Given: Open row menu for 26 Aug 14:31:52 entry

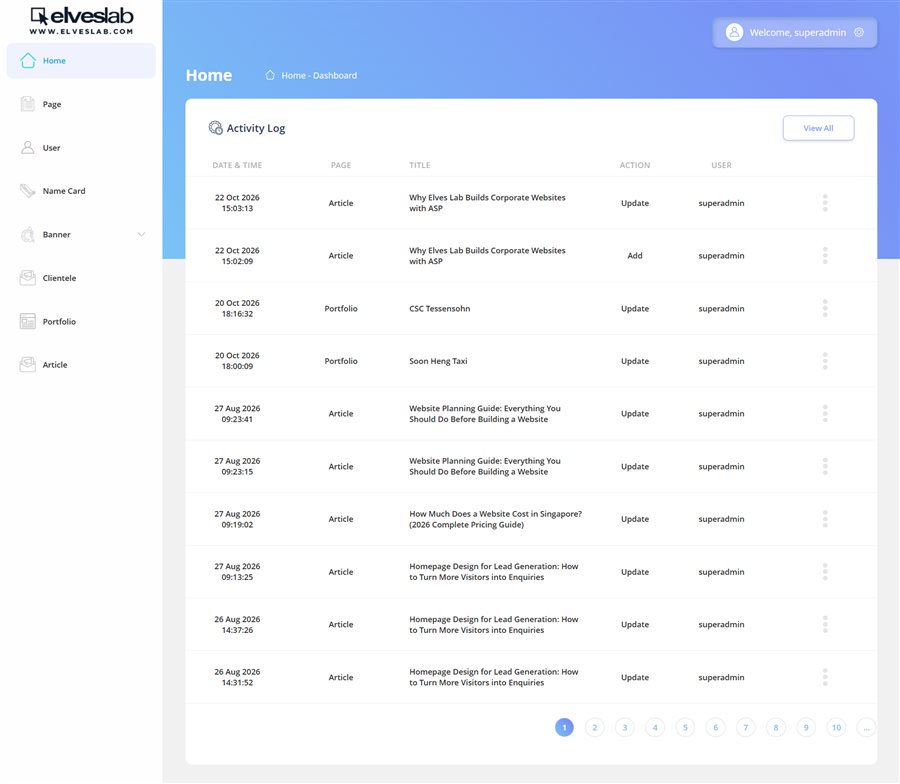Looking at the screenshot, I should (825, 677).
